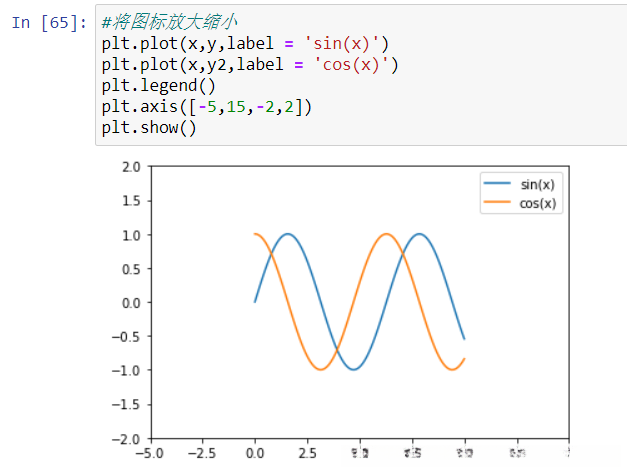This screenshot has width=627, height=475.
Task: Click the 2.0 y-axis tick label
Action: click(132, 167)
